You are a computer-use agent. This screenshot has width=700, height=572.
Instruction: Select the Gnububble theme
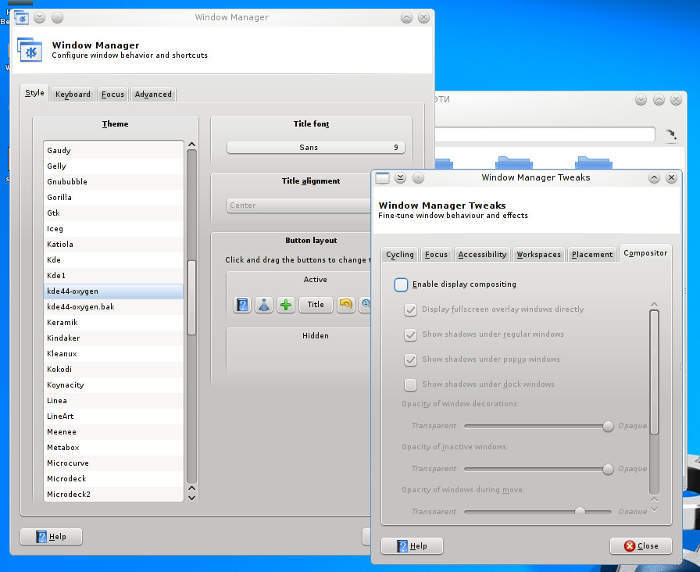tap(113, 182)
